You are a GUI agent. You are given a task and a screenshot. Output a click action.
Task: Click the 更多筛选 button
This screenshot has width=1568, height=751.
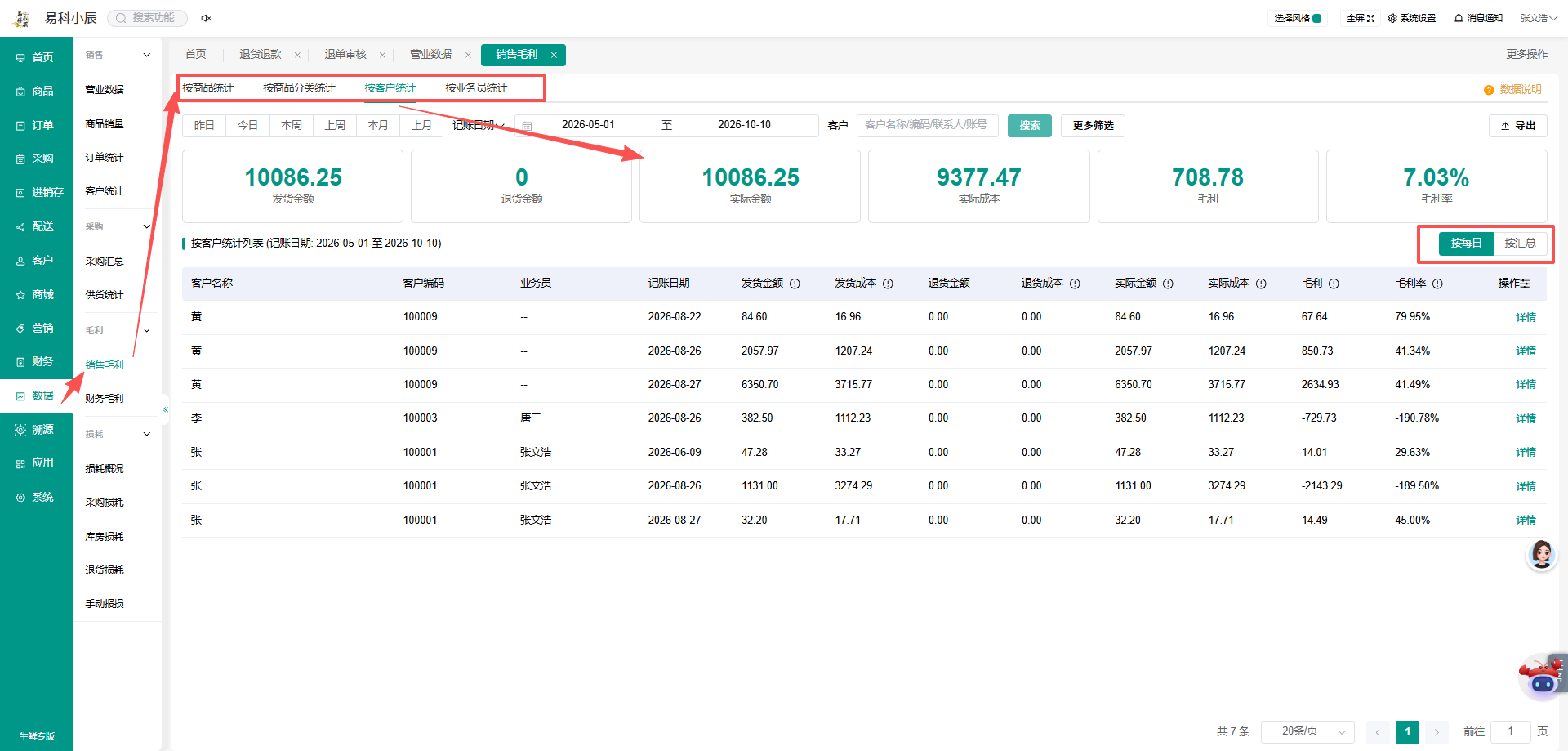click(x=1093, y=125)
